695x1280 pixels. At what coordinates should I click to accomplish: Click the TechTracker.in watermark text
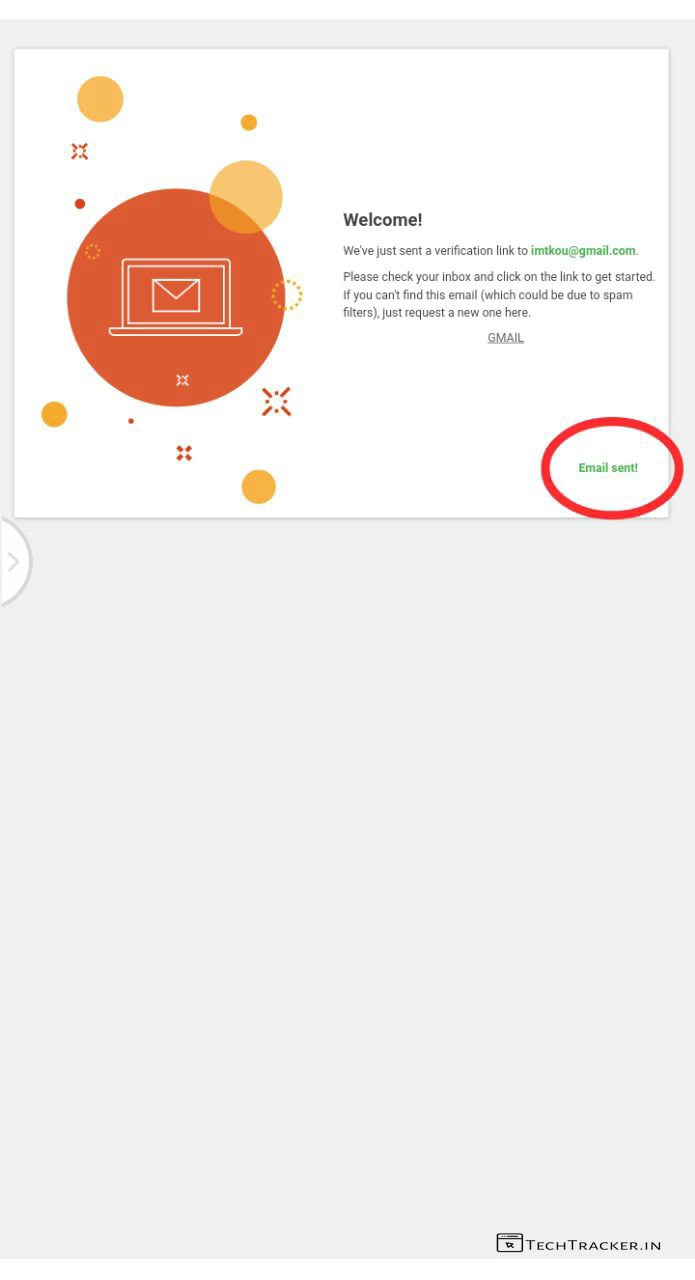593,1245
